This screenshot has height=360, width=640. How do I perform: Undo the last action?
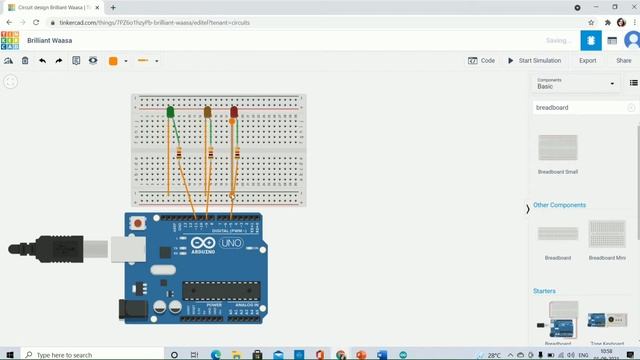(x=42, y=61)
